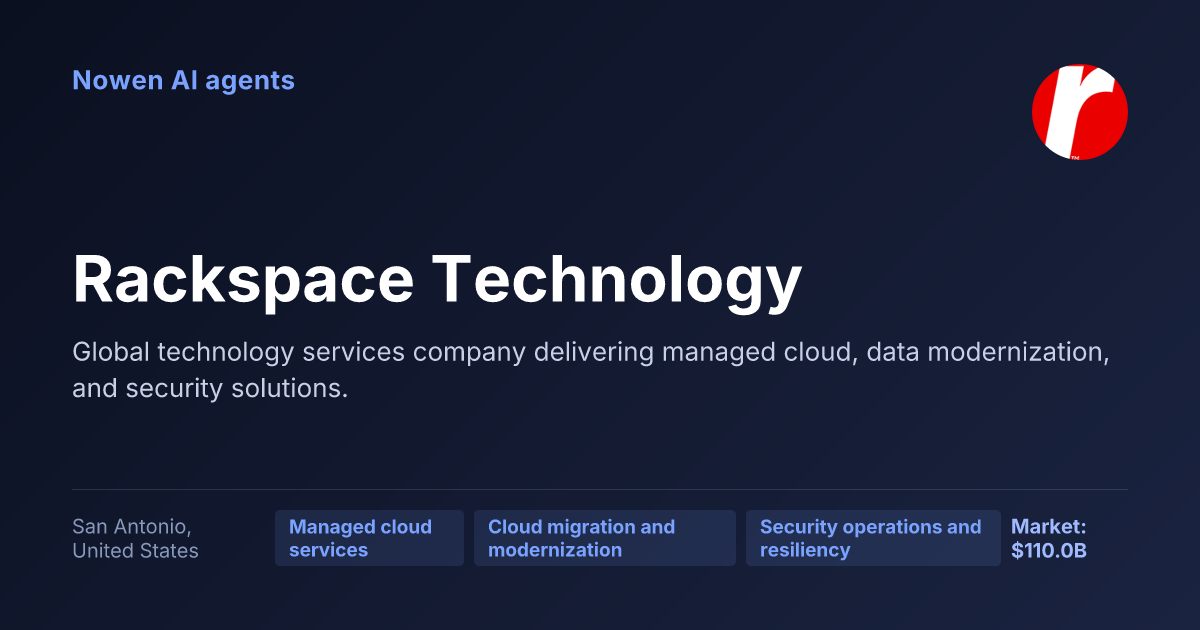Click the Managed cloud services tag

[369, 538]
